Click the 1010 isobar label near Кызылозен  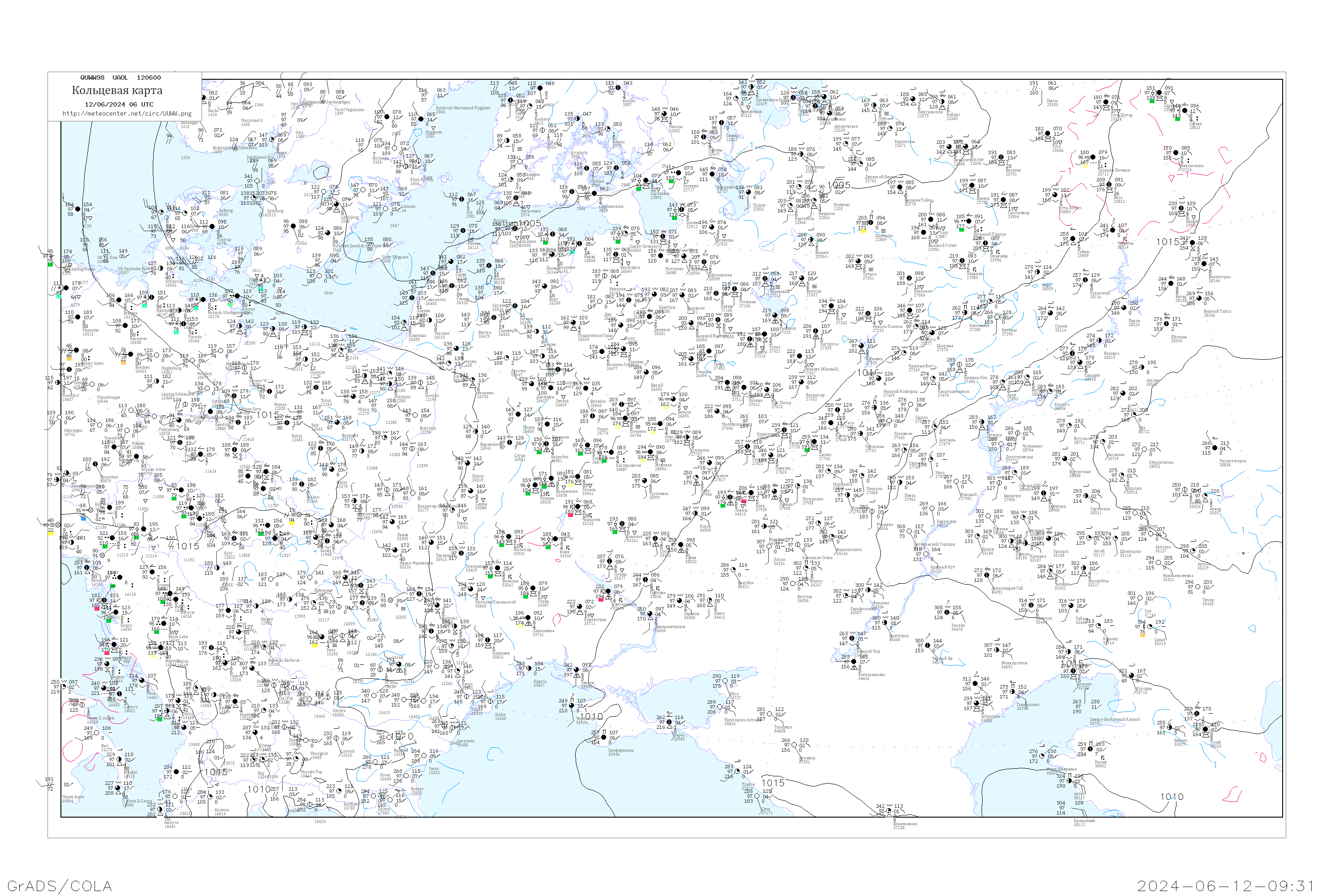point(1172,797)
